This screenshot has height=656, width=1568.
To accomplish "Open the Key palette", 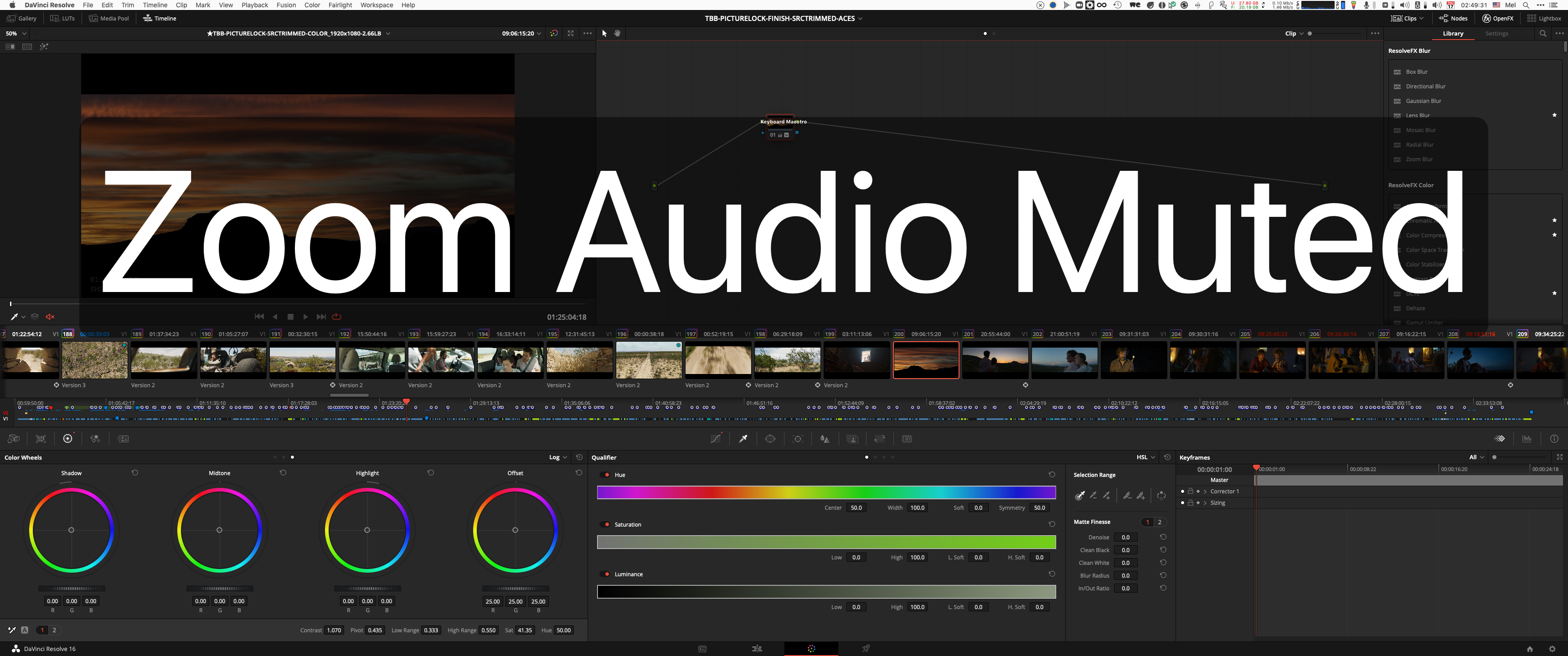I will (852, 439).
